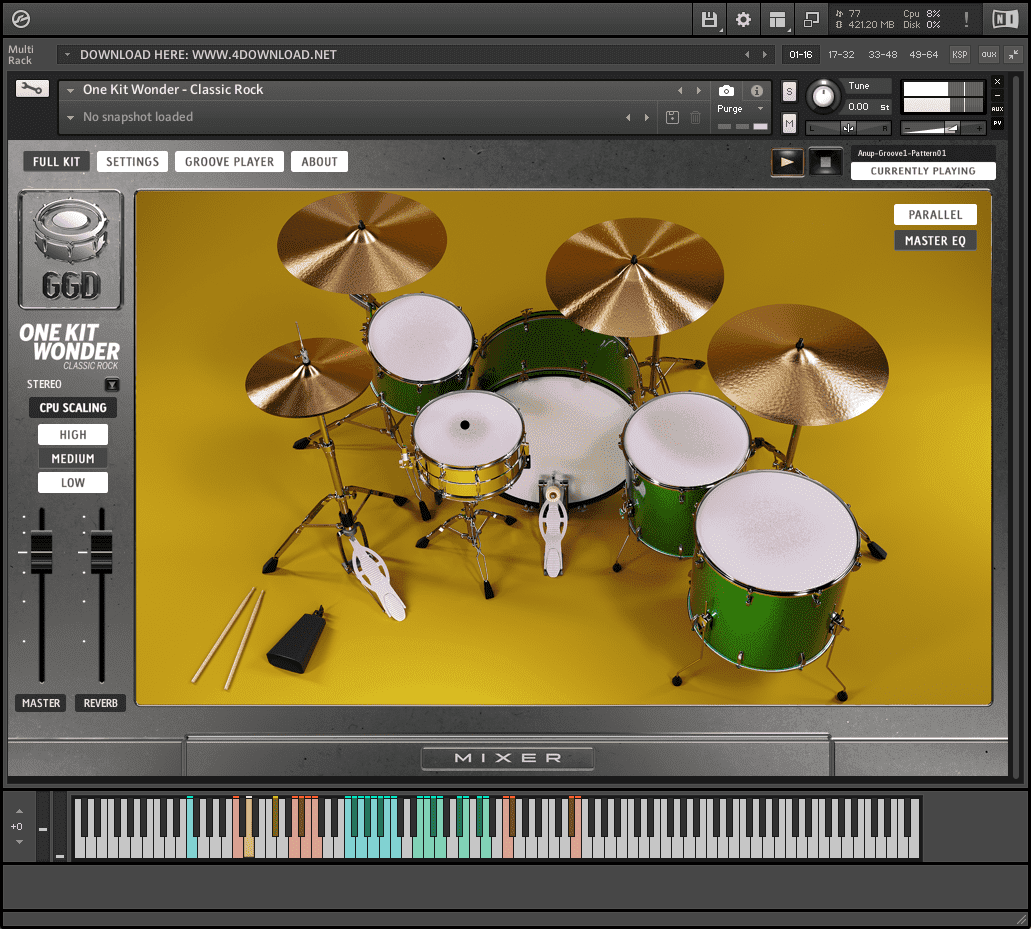Open the ABOUT tab
The image size is (1031, 929).
[x=319, y=162]
